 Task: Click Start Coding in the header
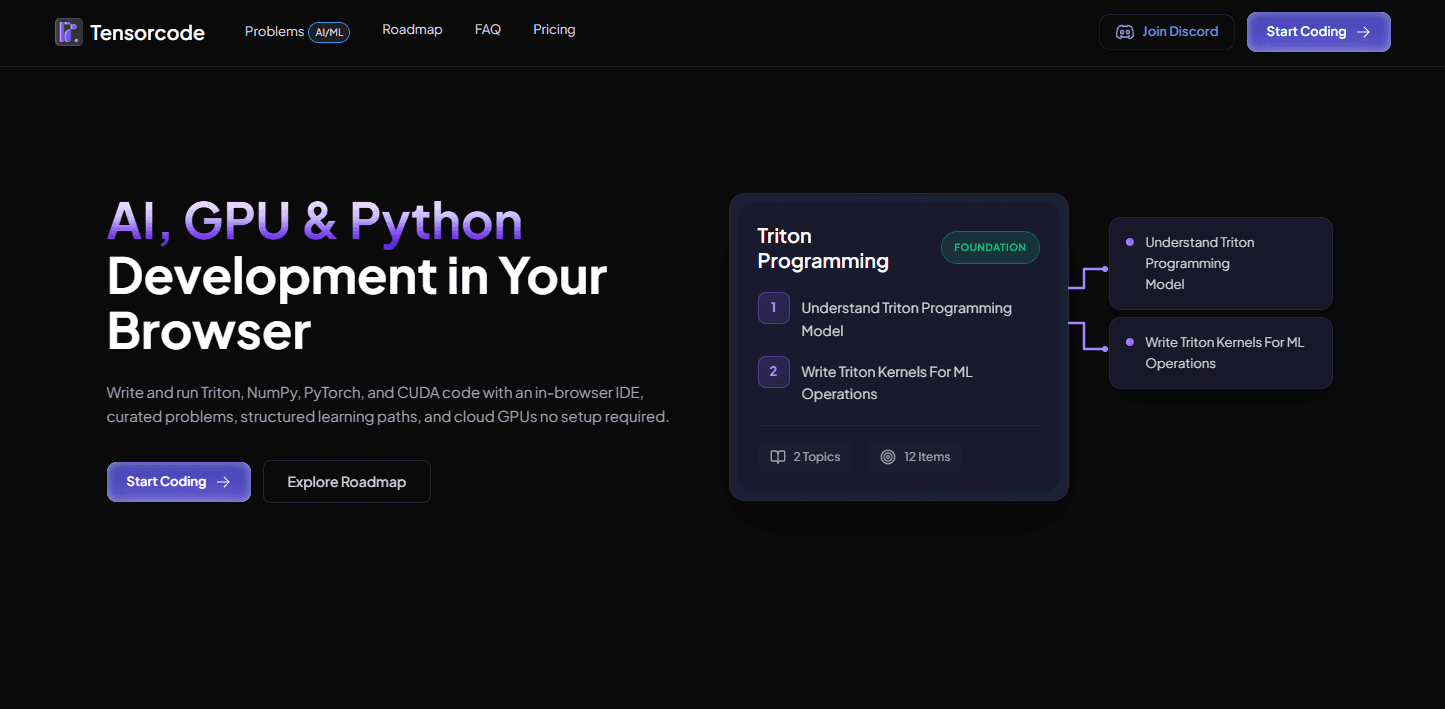click(x=1318, y=32)
